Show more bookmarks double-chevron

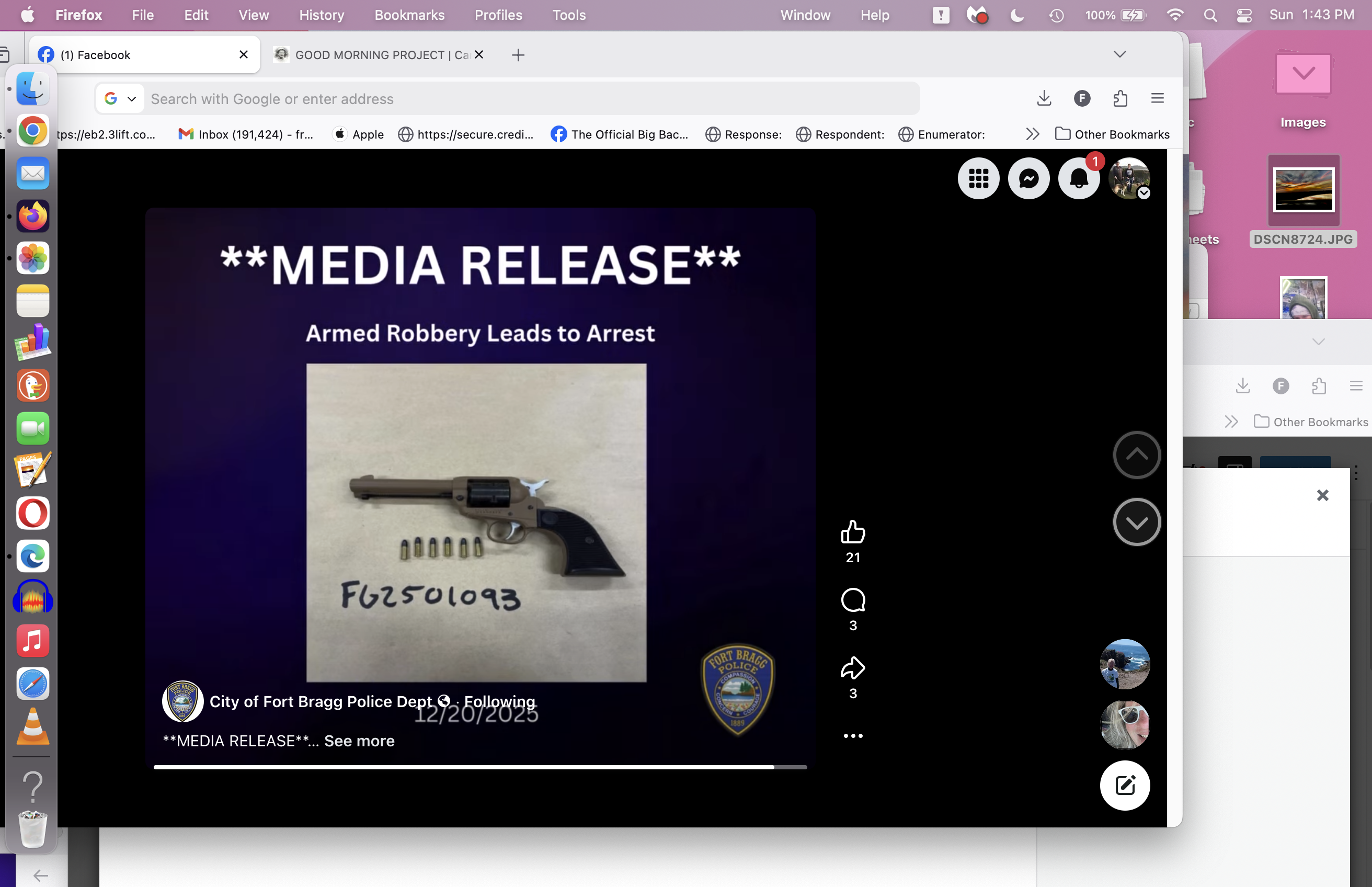coord(1032,134)
